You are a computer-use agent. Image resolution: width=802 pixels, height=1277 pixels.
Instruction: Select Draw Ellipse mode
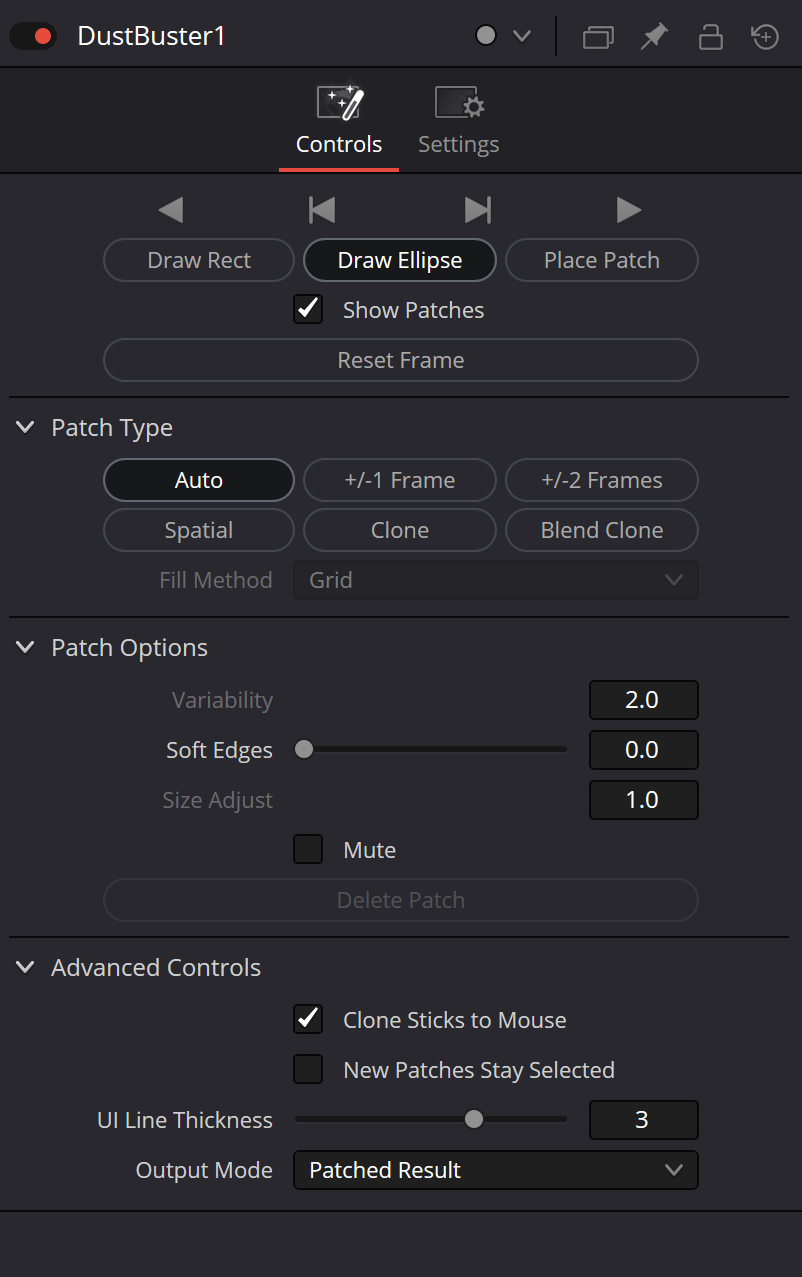coord(400,260)
